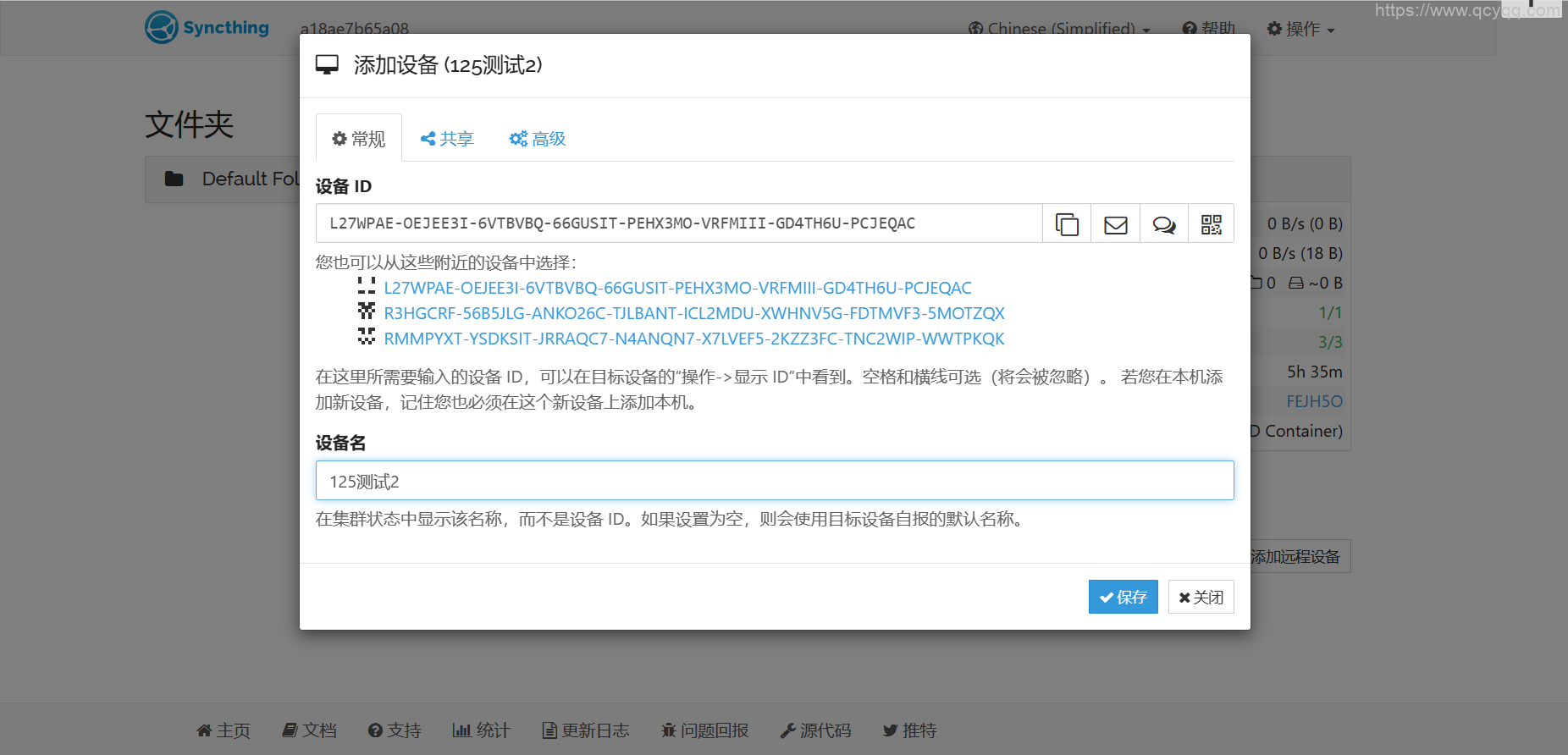Switch to the 共享 sharing tab
Image resolution: width=1568 pixels, height=755 pixels.
(x=447, y=139)
